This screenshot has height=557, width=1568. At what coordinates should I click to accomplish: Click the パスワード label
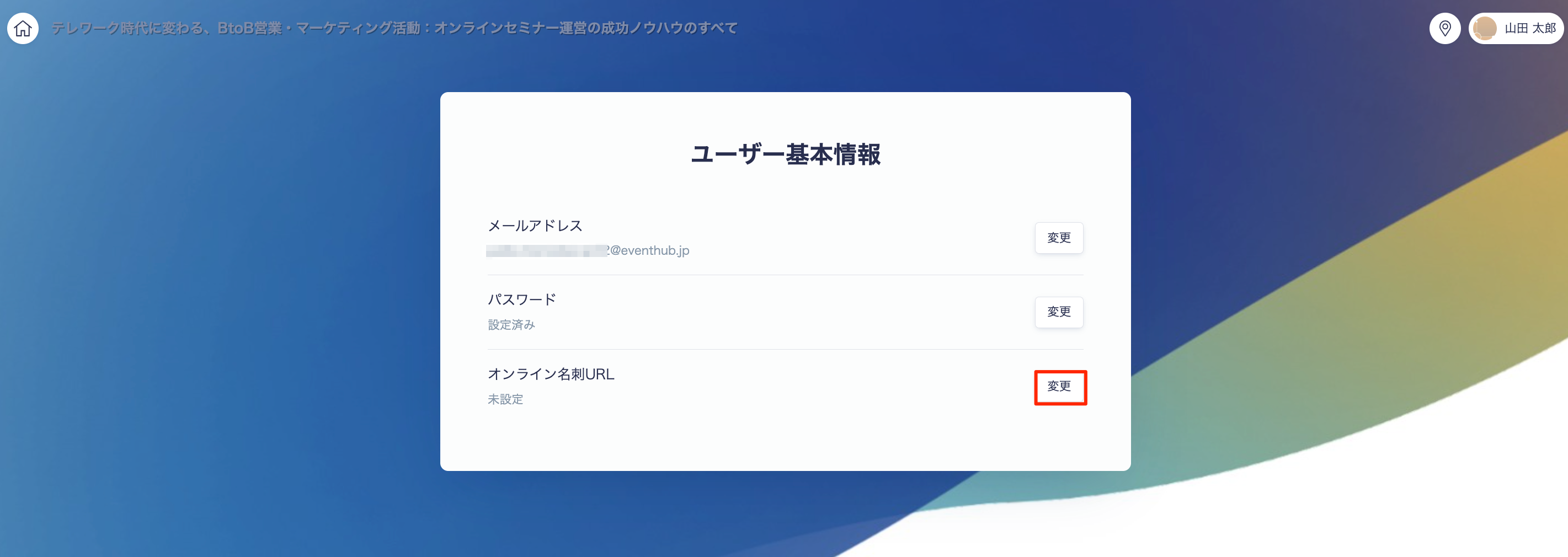point(521,299)
